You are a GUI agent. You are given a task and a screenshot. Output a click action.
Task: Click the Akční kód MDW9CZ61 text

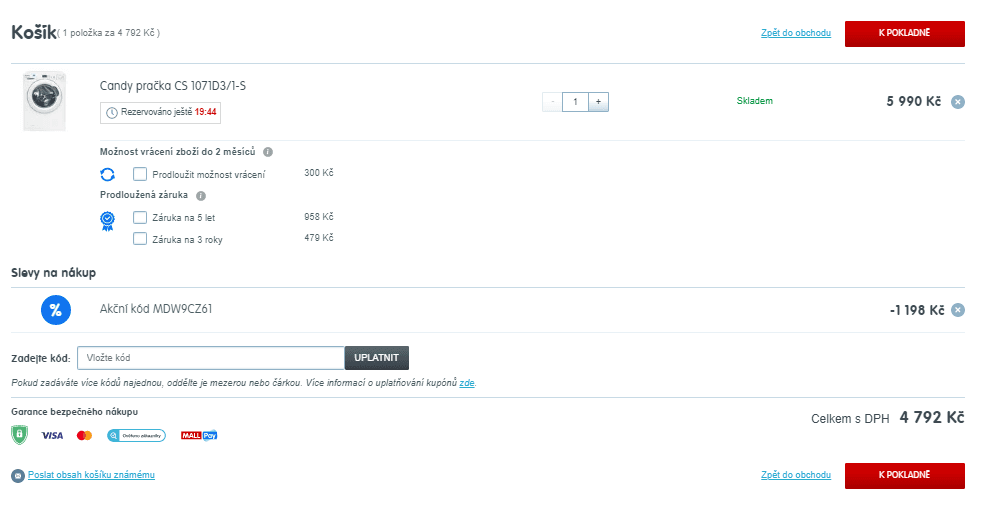156,309
